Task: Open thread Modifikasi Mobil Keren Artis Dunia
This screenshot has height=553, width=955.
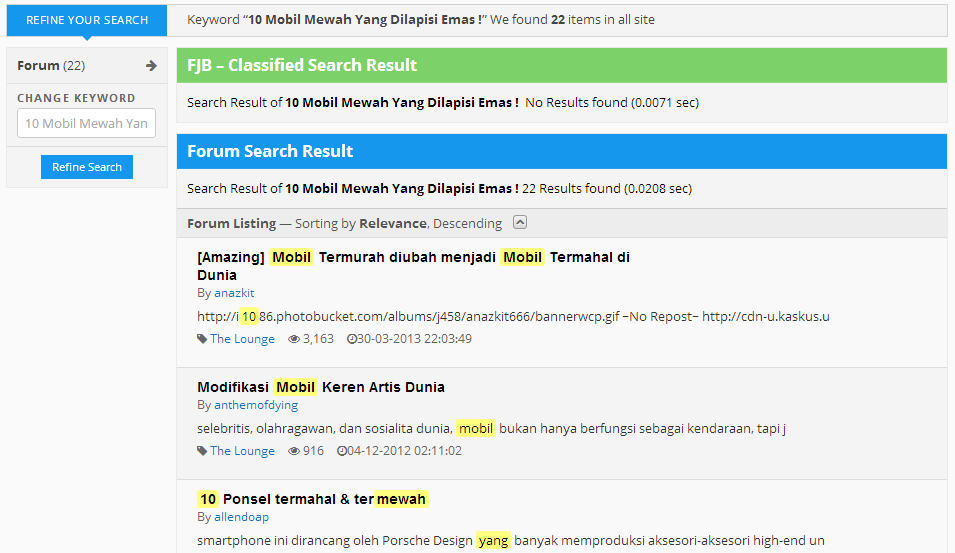Action: click(x=321, y=387)
